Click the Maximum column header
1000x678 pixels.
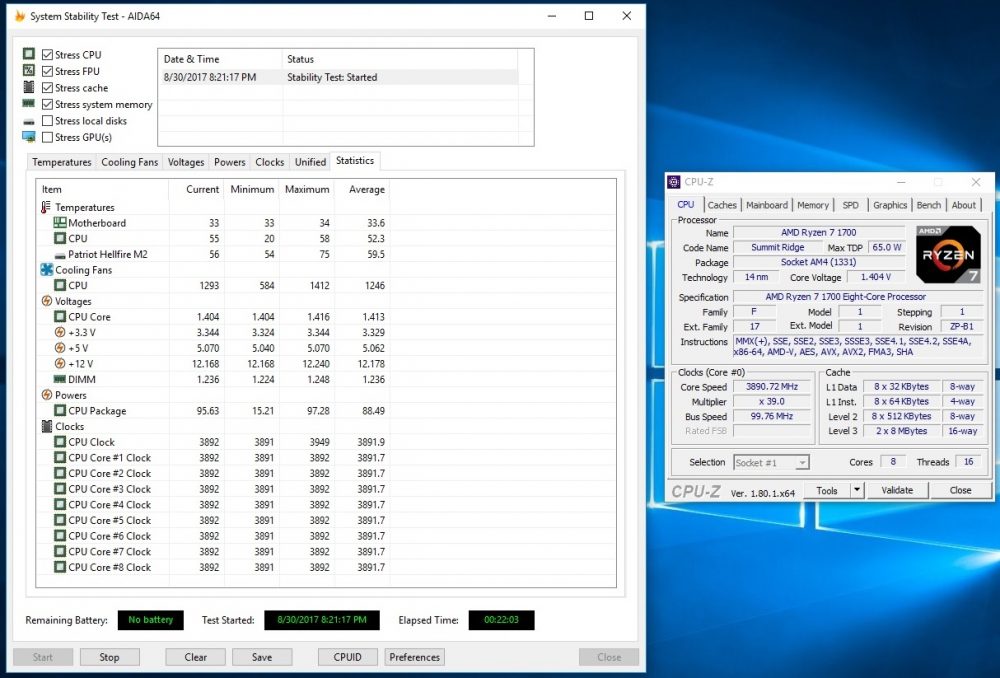click(x=307, y=189)
